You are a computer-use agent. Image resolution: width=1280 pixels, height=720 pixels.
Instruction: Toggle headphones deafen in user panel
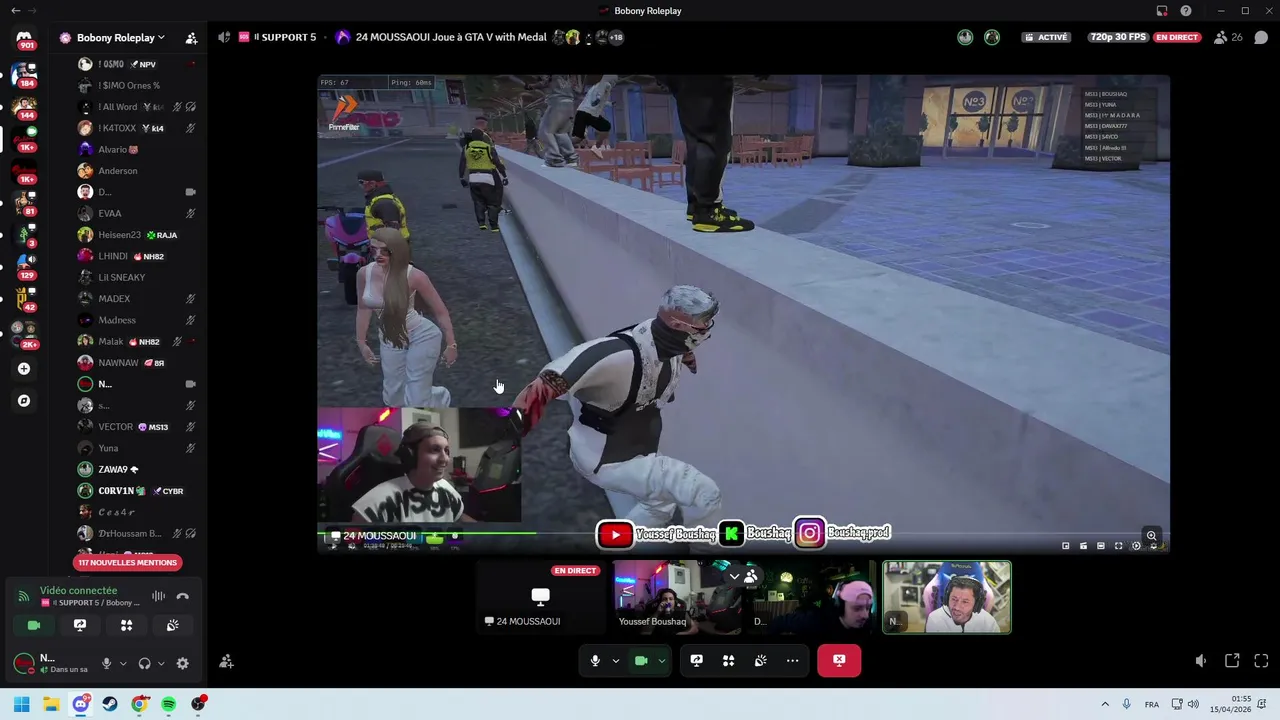144,663
